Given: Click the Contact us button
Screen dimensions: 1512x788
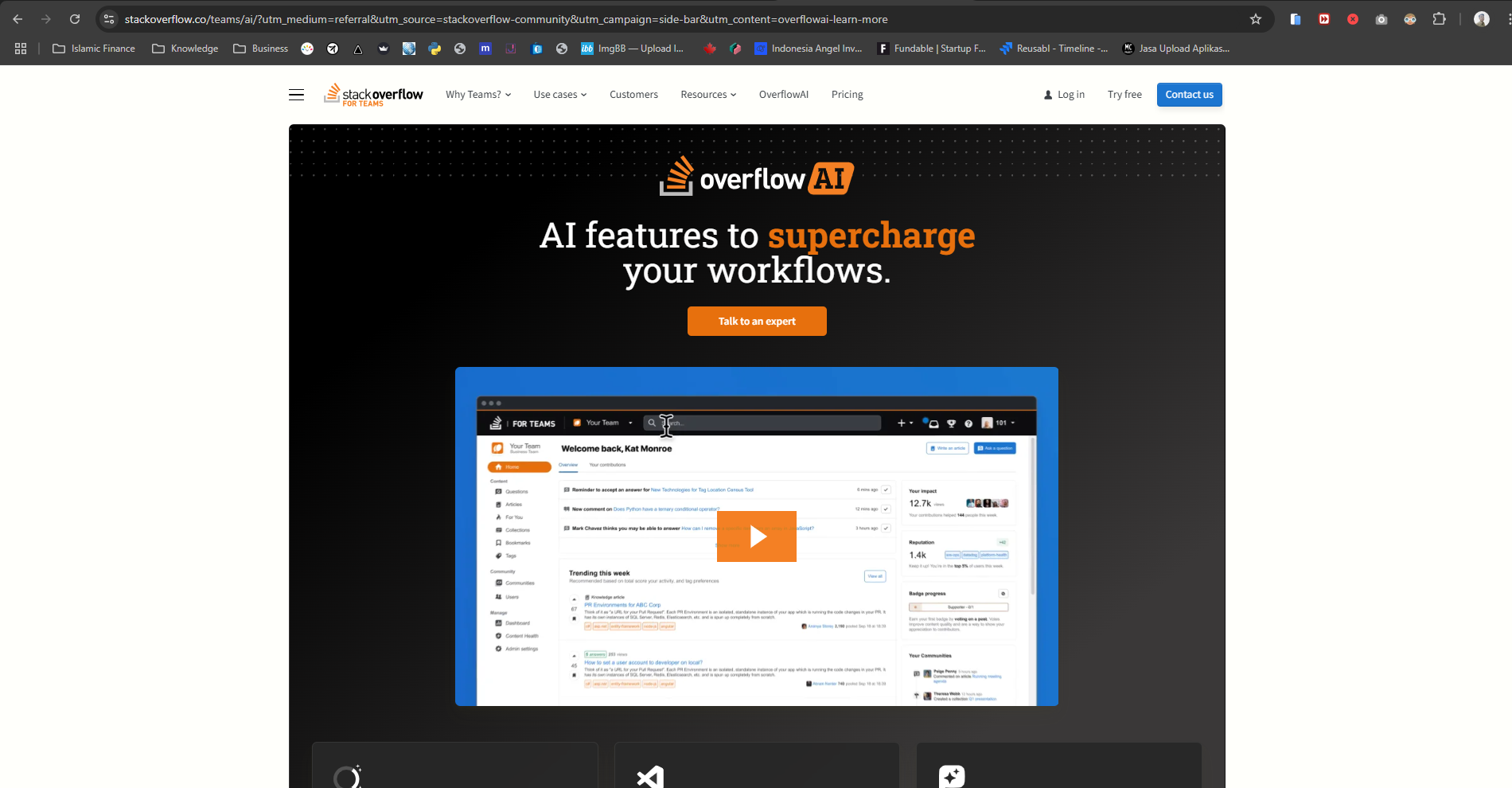Looking at the screenshot, I should click(x=1190, y=95).
